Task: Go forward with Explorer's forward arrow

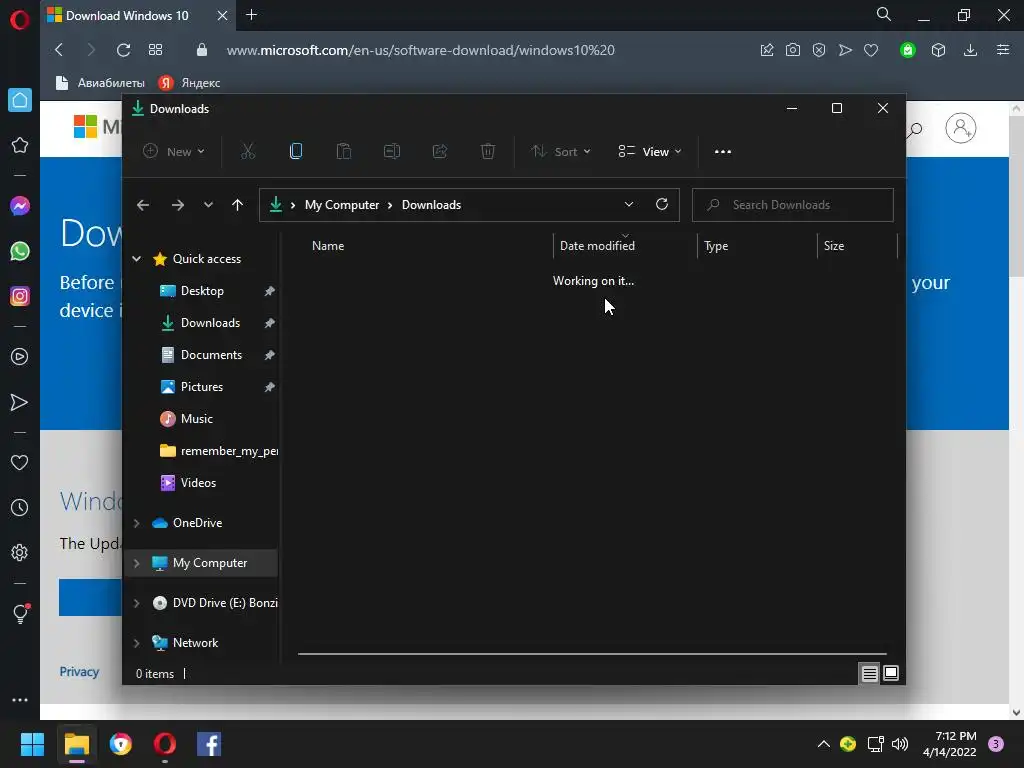Action: pyautogui.click(x=178, y=205)
